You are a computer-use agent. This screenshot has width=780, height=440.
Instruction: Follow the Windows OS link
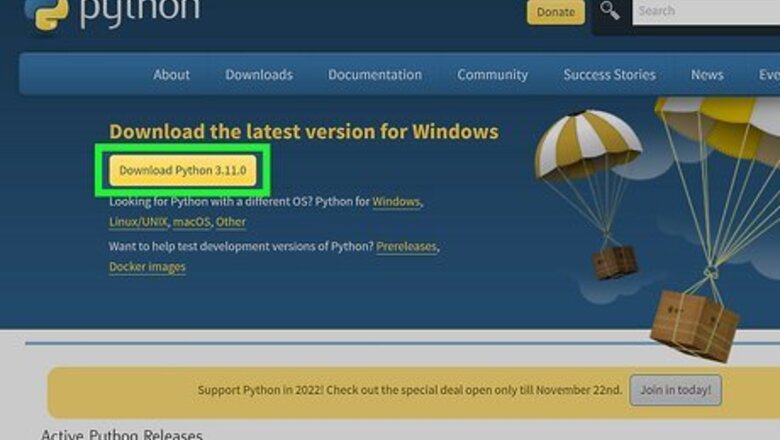point(396,202)
